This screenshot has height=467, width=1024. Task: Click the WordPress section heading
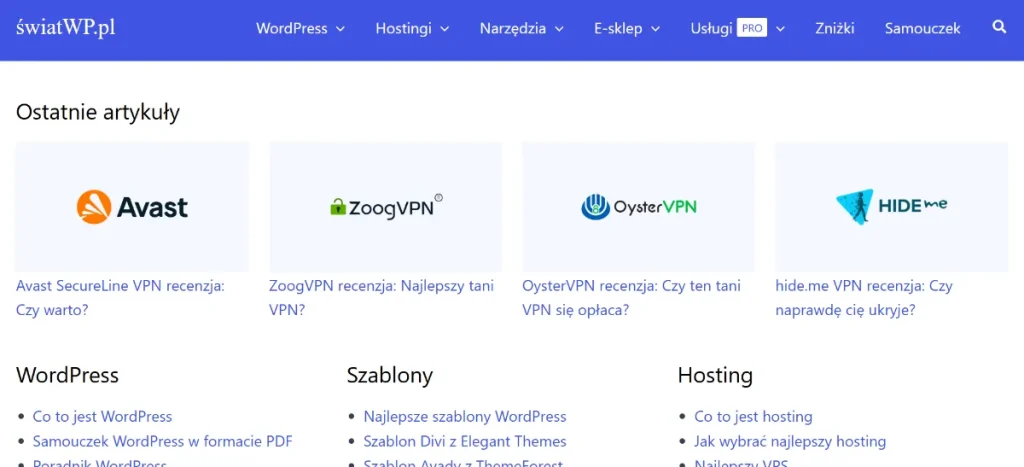click(67, 375)
